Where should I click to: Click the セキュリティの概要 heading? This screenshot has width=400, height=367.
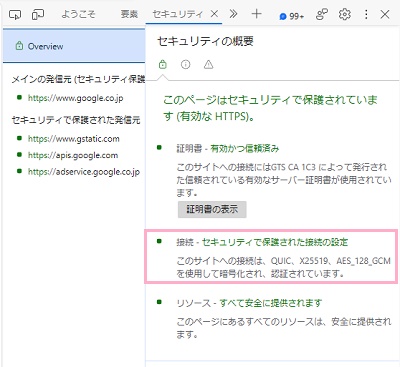point(205,41)
